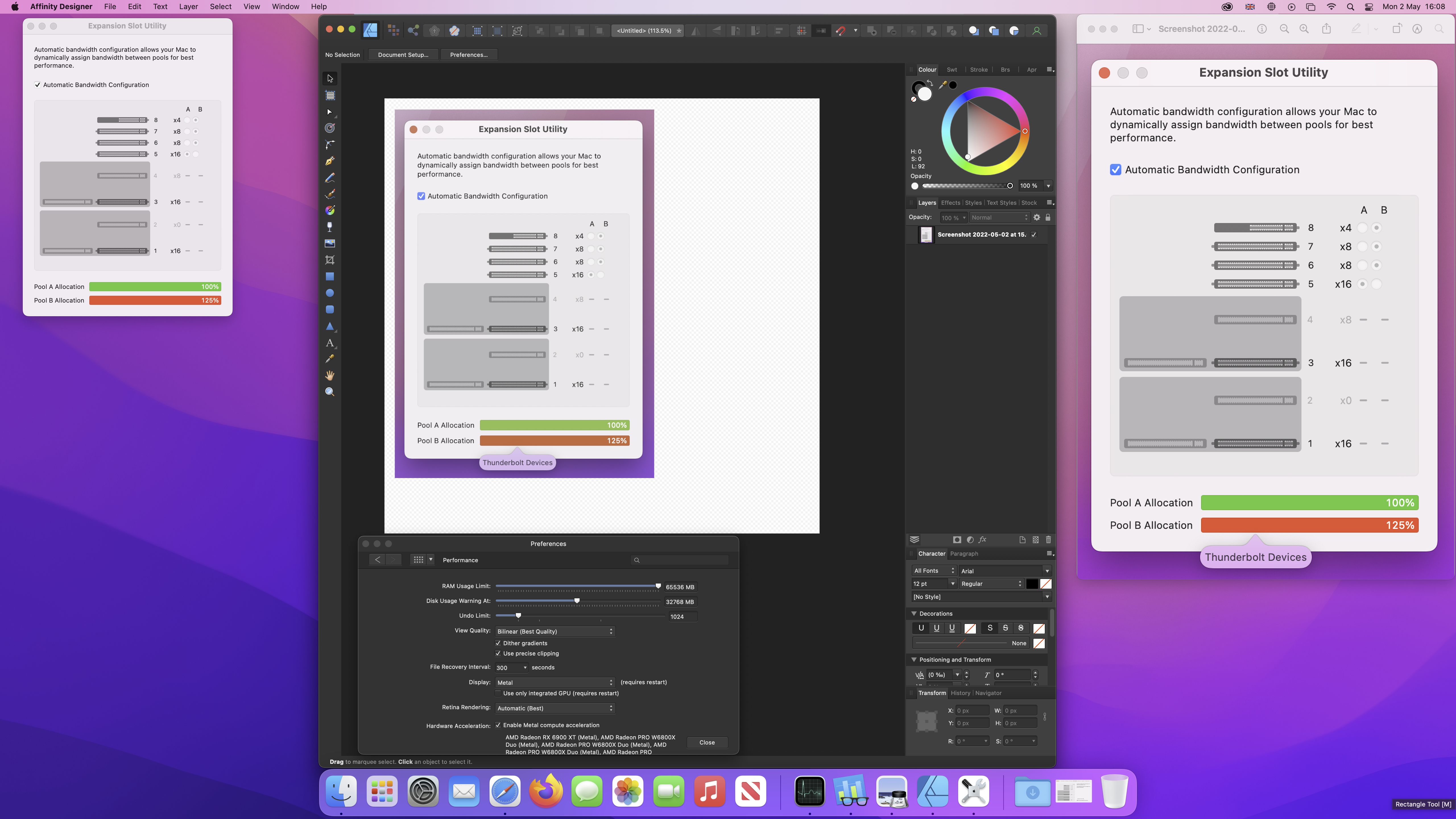This screenshot has height=819, width=1456.
Task: Select the Node tool arrow
Action: click(330, 112)
